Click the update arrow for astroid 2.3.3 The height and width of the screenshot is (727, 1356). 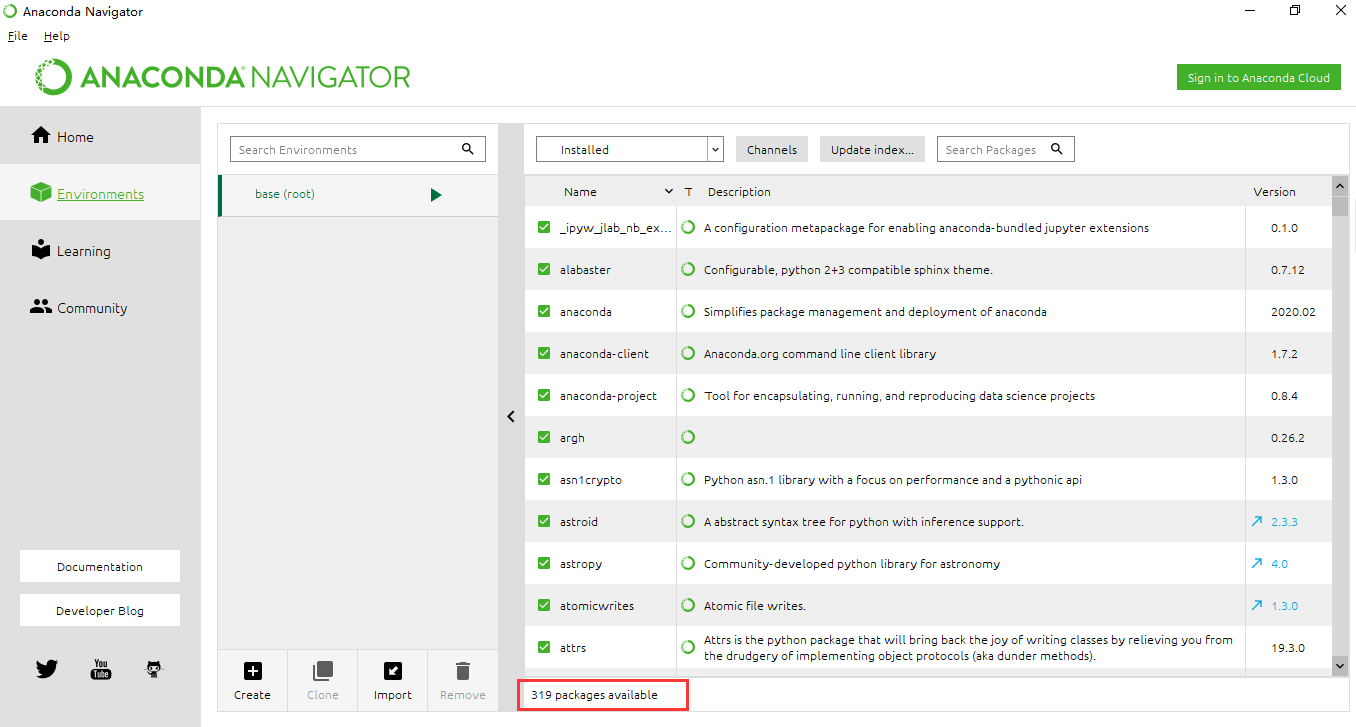click(x=1257, y=521)
